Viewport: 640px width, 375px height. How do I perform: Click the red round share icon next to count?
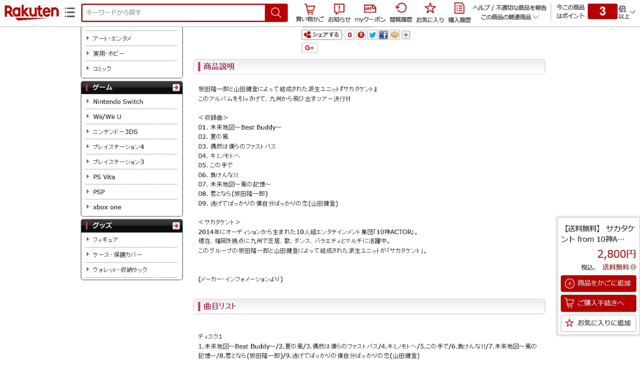coord(361,35)
